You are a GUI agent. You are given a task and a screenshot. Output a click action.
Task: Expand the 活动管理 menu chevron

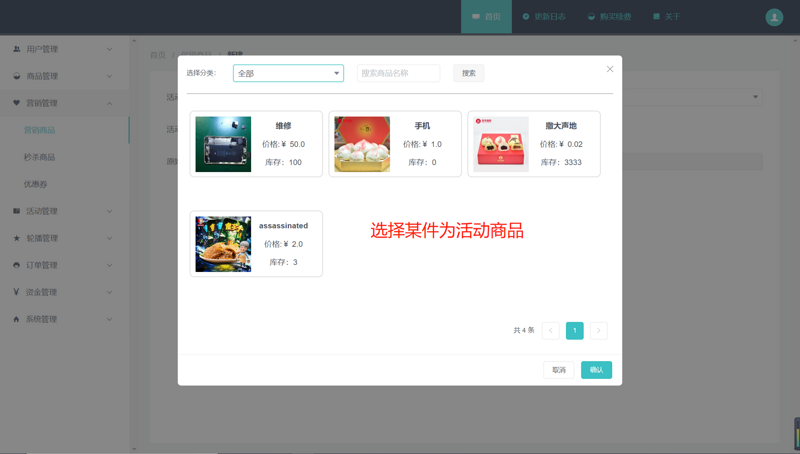click(x=109, y=211)
